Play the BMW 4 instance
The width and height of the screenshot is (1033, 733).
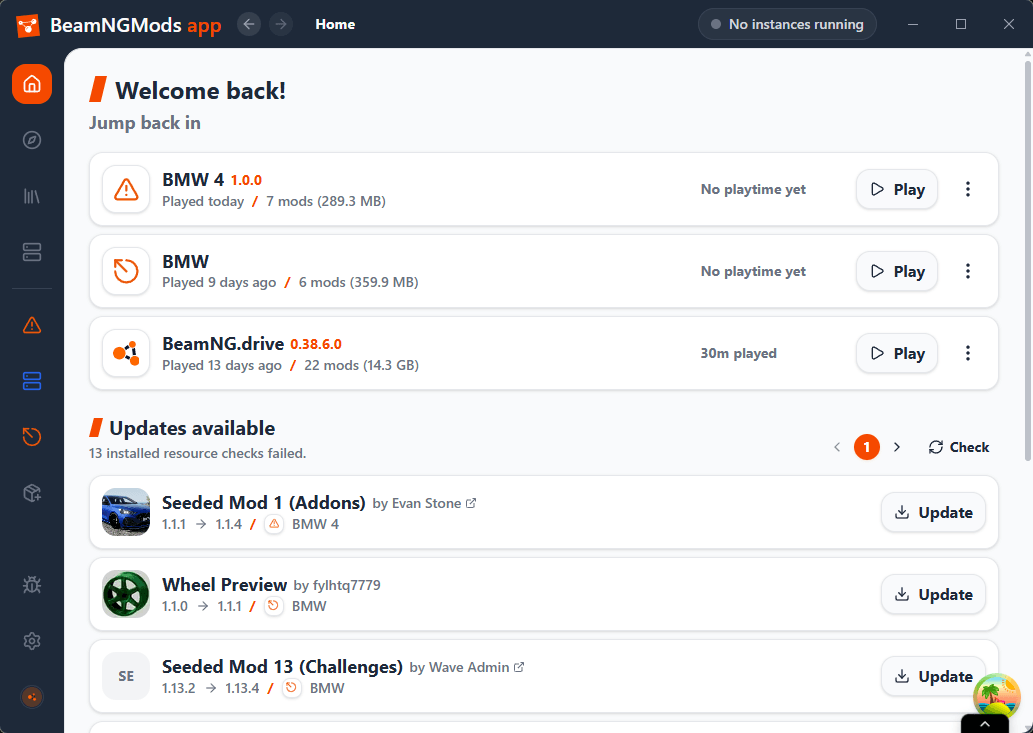click(897, 190)
